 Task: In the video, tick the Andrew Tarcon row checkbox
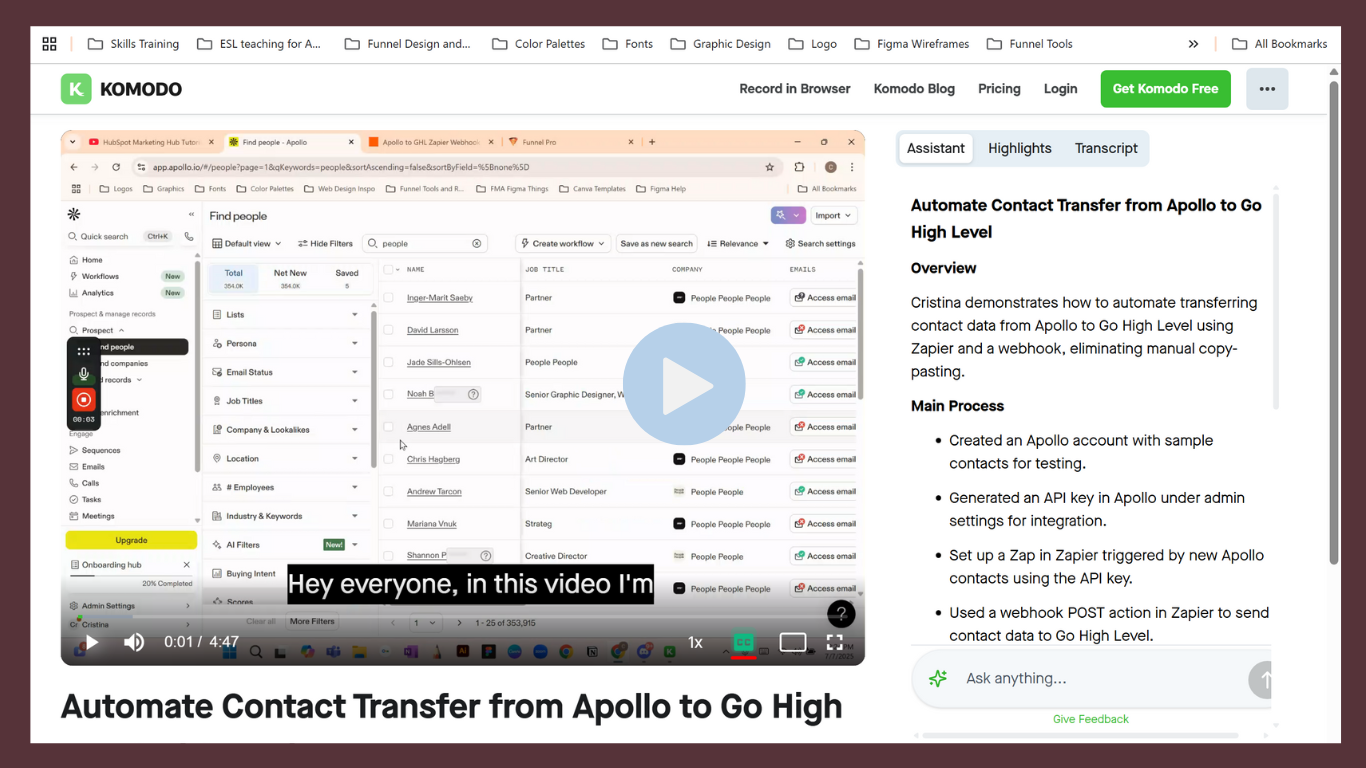tap(388, 491)
